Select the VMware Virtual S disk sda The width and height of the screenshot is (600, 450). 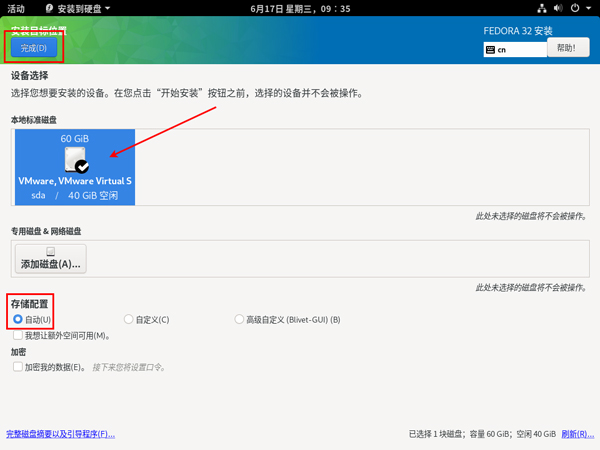point(75,166)
